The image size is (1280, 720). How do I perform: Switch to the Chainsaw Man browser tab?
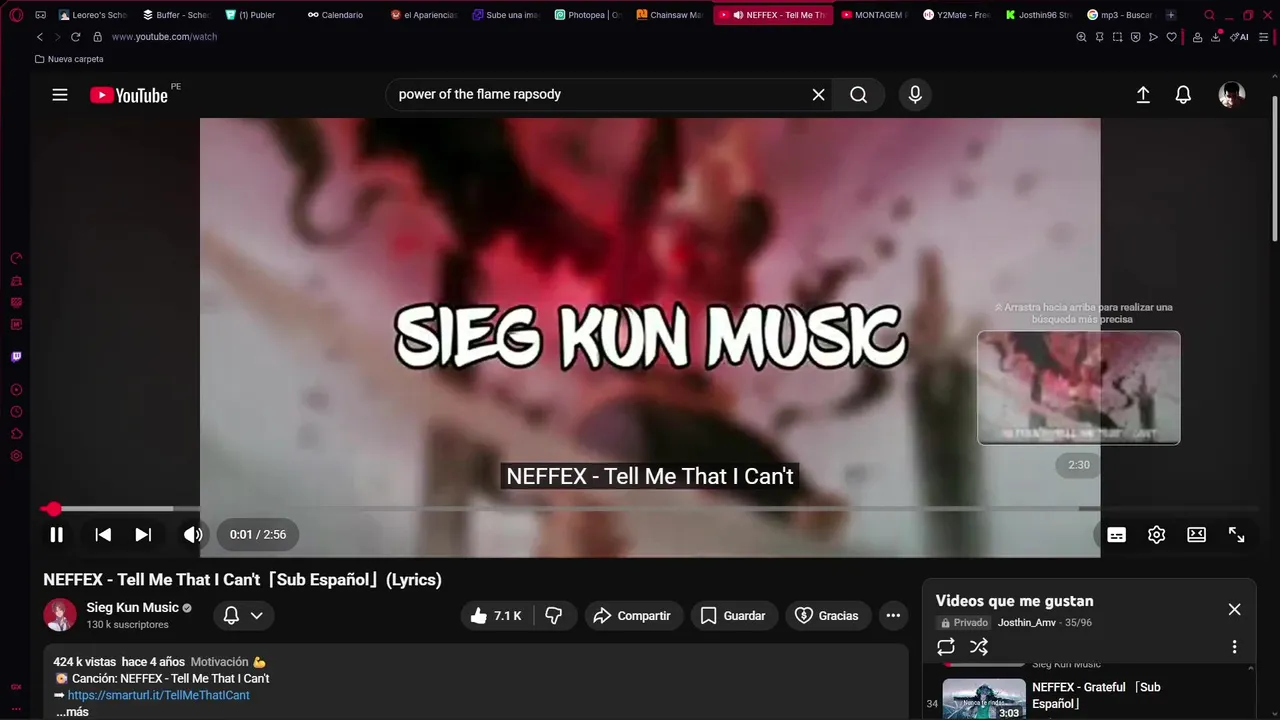click(670, 15)
